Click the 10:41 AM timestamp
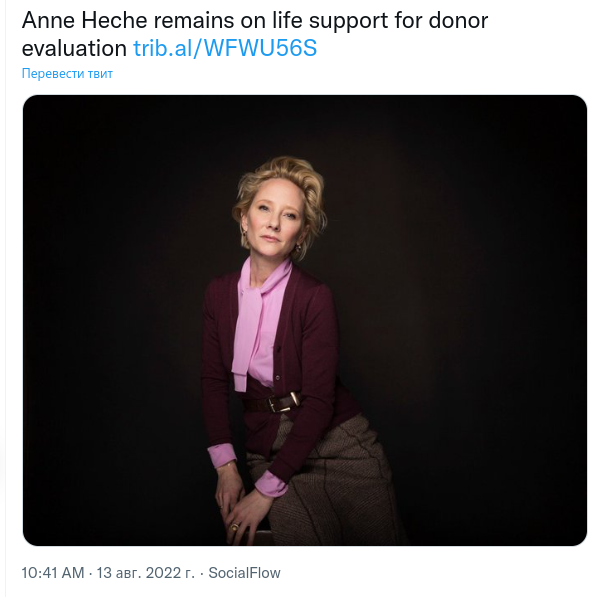The width and height of the screenshot is (603, 597). point(53,573)
